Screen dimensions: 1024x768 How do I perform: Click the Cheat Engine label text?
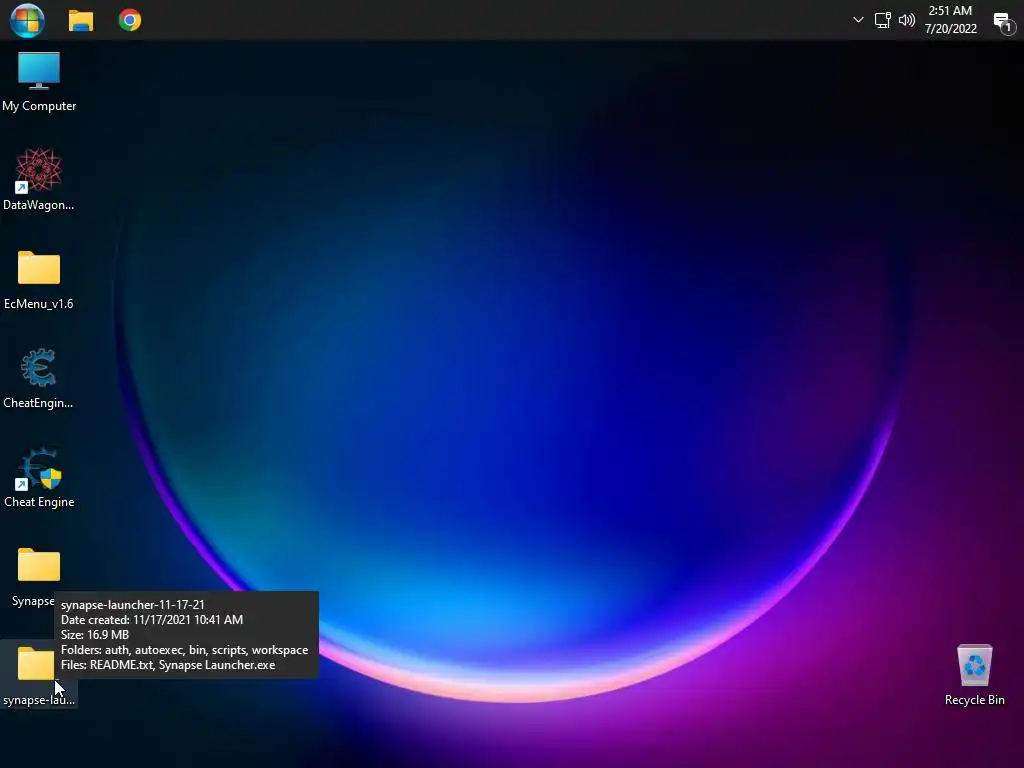(x=39, y=502)
